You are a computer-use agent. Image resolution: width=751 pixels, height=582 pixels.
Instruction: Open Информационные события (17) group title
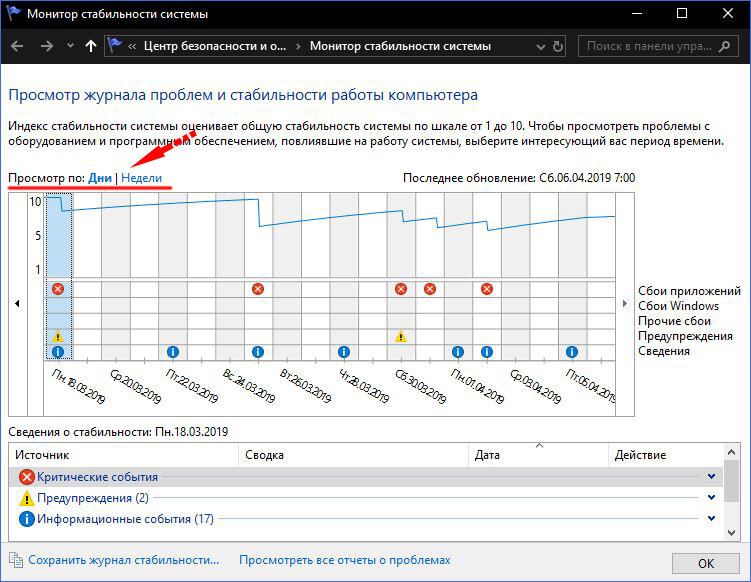(x=125, y=519)
